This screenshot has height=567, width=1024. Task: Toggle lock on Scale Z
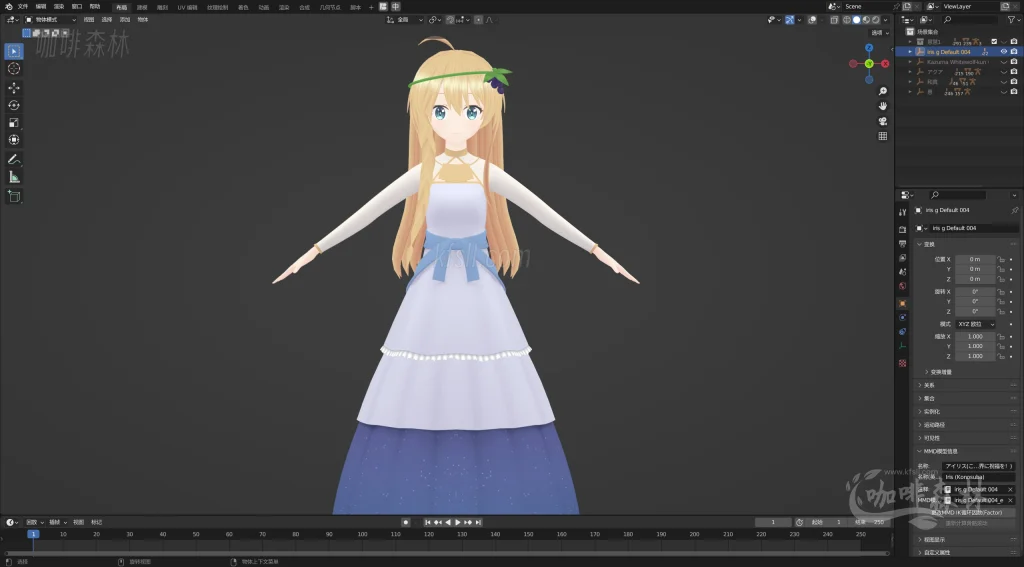(x=1001, y=356)
